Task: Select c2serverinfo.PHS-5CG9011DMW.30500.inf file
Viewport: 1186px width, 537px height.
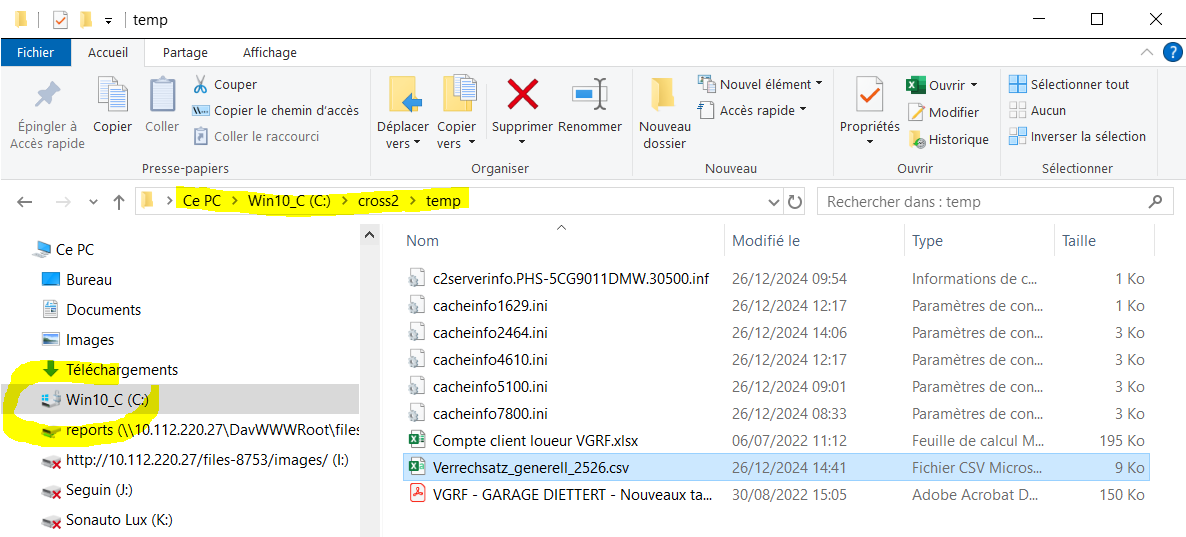Action: click(571, 278)
